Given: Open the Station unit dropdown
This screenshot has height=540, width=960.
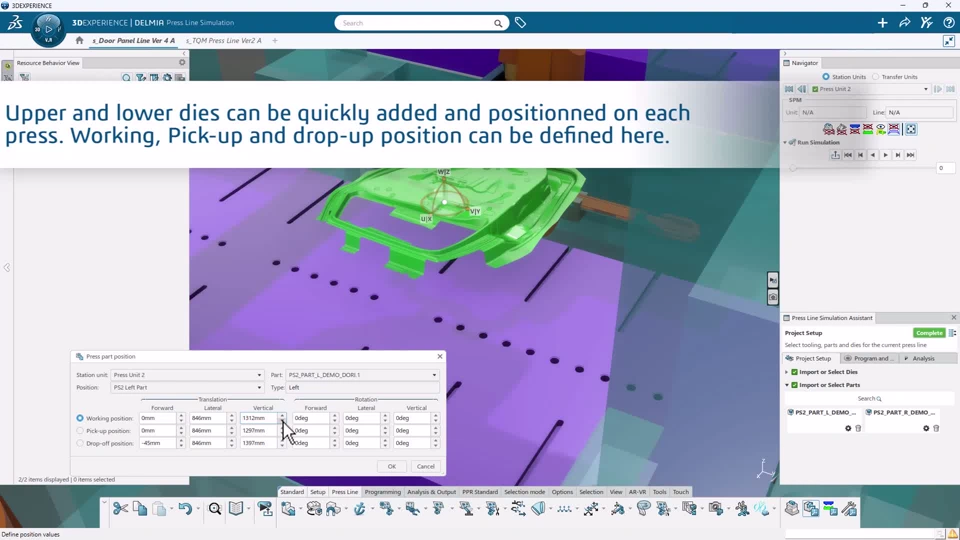Looking at the screenshot, I should coord(187,375).
